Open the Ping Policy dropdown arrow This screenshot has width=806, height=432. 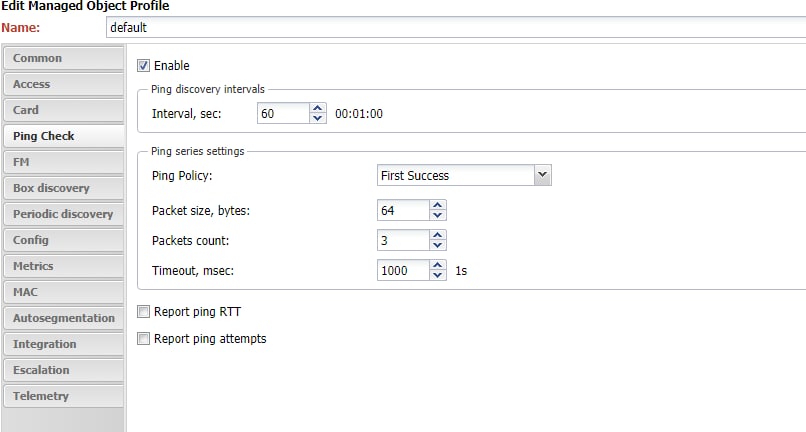pyautogui.click(x=542, y=175)
